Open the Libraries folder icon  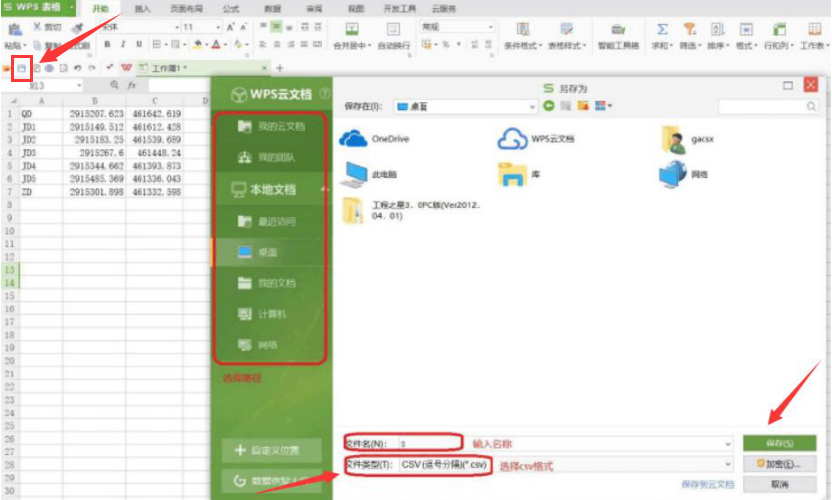[x=512, y=175]
